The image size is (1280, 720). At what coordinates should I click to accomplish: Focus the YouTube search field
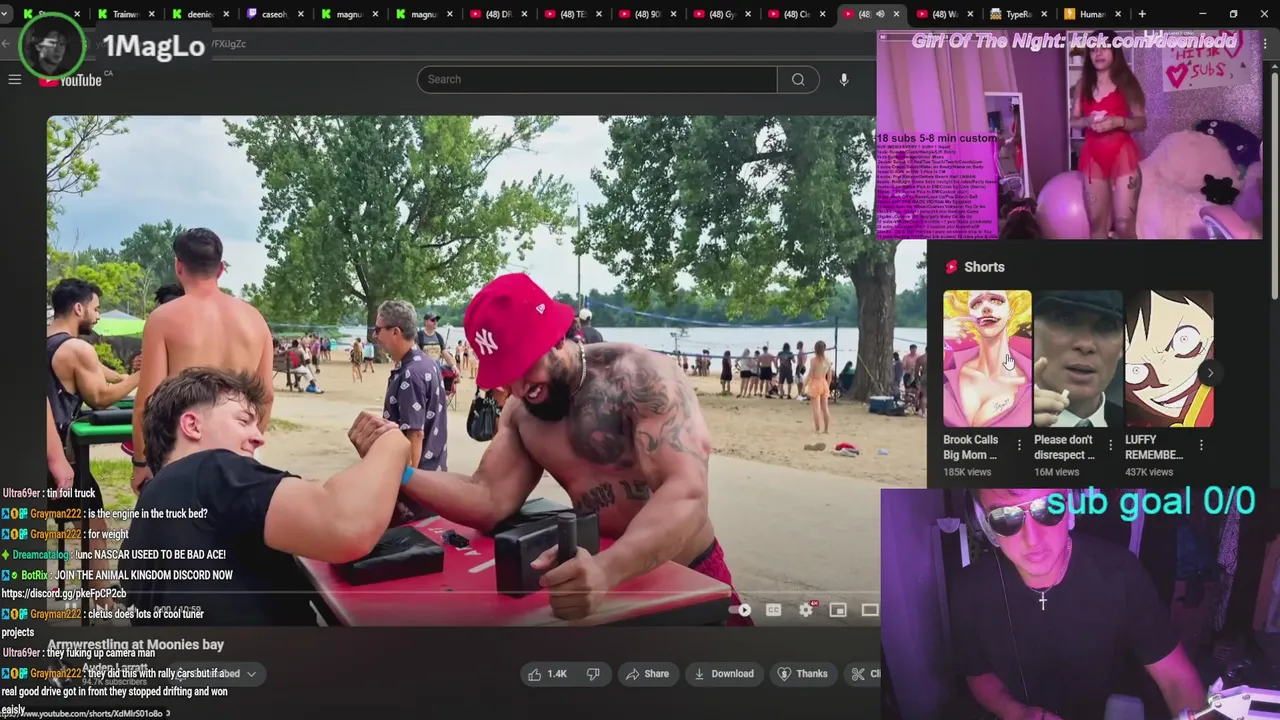(597, 79)
